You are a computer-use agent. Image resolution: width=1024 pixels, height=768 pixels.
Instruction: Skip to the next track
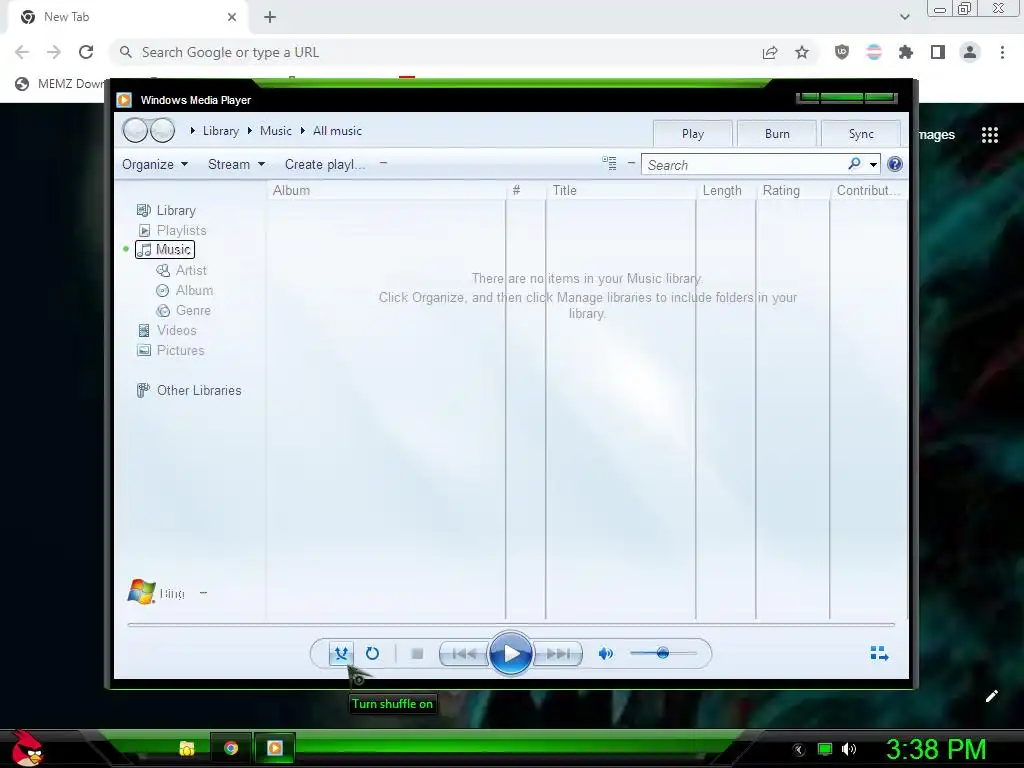point(558,653)
